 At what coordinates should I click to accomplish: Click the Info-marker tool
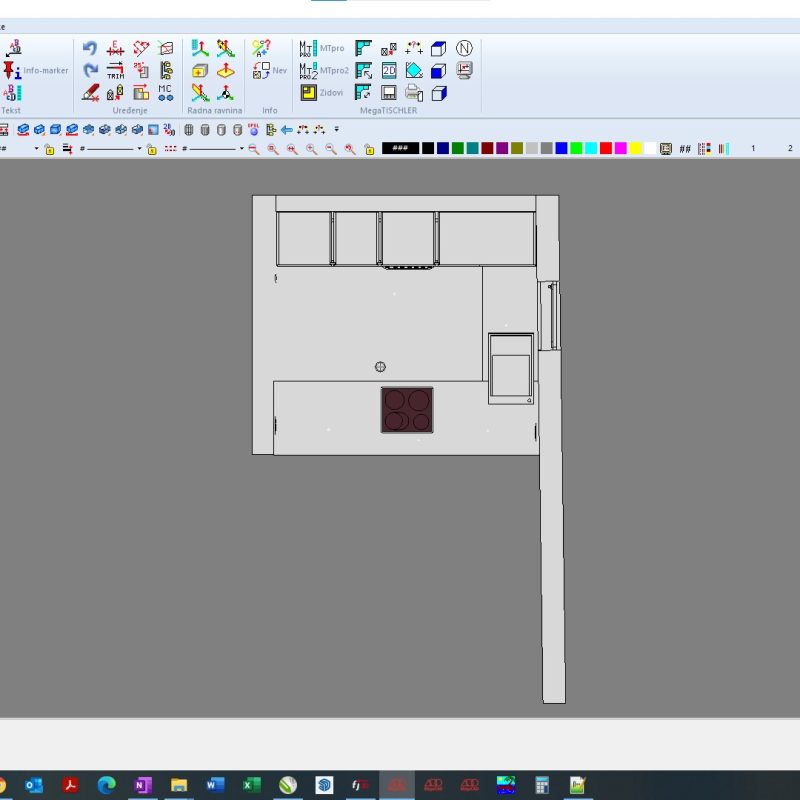(x=36, y=70)
